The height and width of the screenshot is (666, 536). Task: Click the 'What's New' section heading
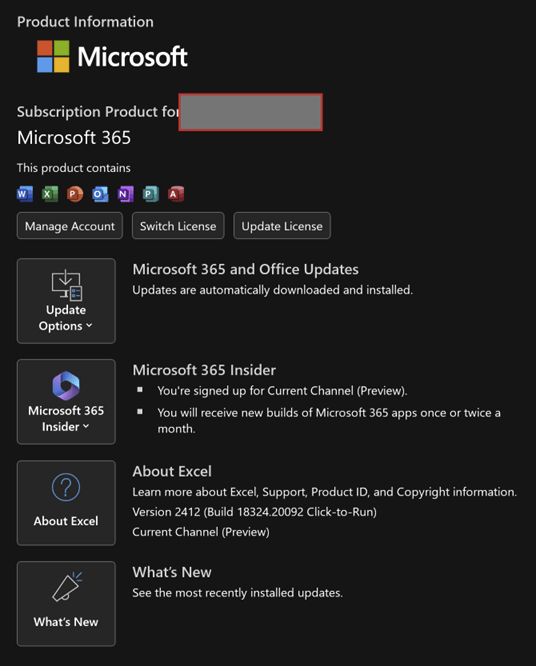172,572
